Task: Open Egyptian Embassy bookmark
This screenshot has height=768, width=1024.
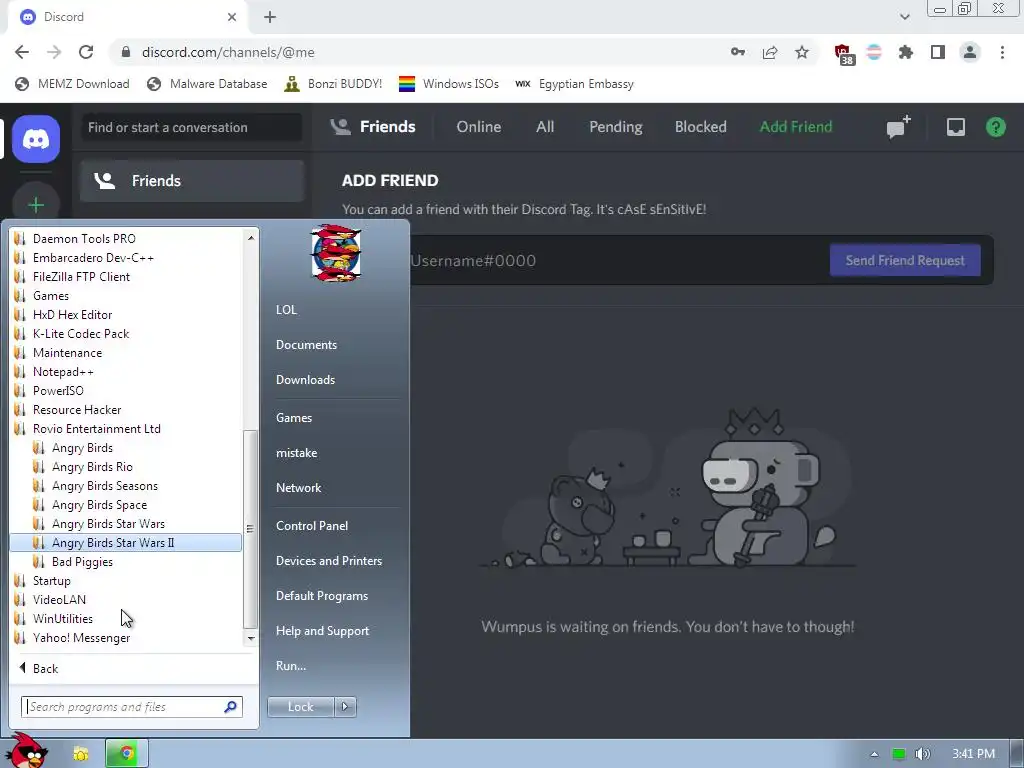Action: [575, 84]
